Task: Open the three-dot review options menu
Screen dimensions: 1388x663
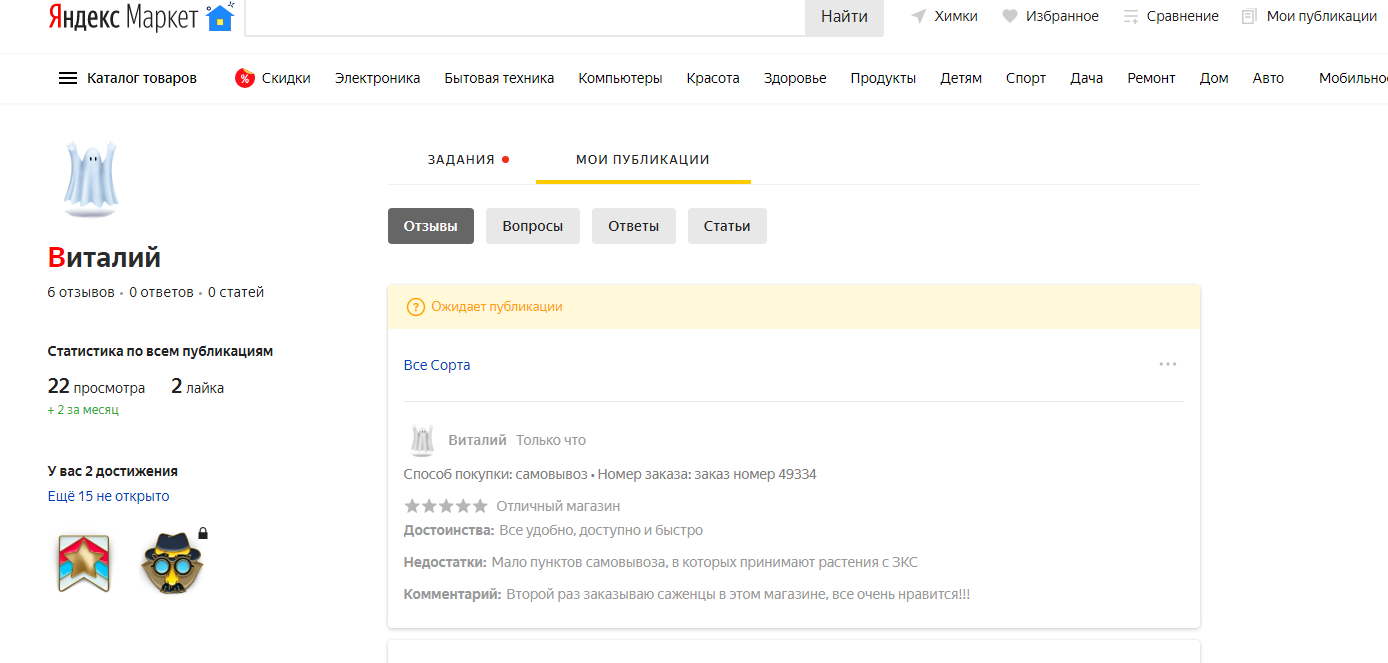Action: click(x=1168, y=364)
